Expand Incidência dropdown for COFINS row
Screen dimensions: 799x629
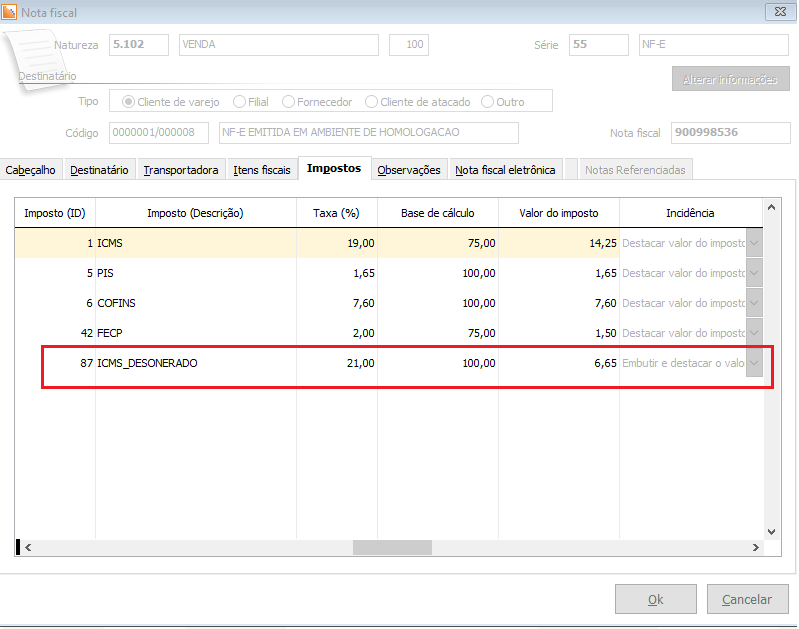coord(755,303)
